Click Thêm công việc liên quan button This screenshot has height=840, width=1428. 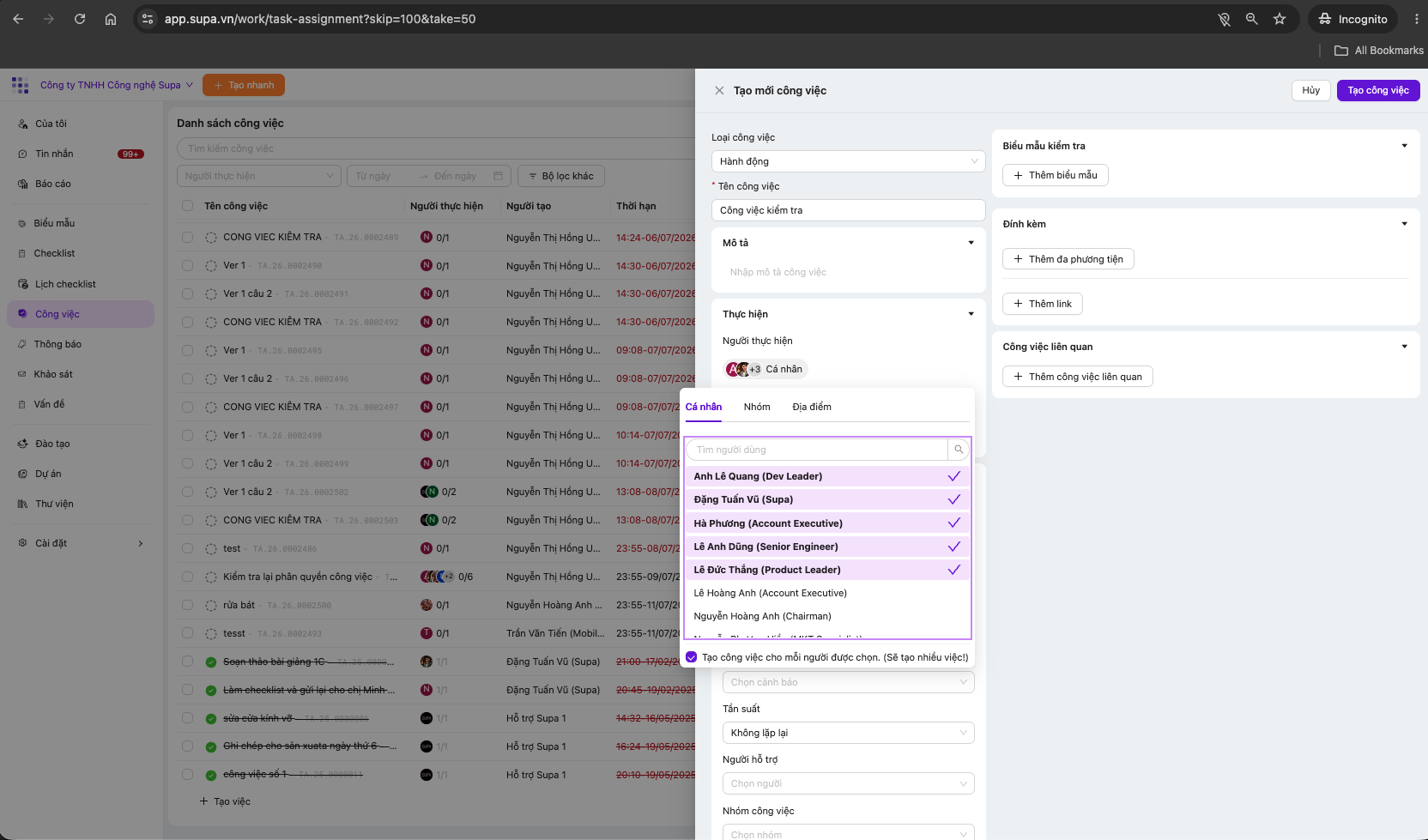[1078, 377]
